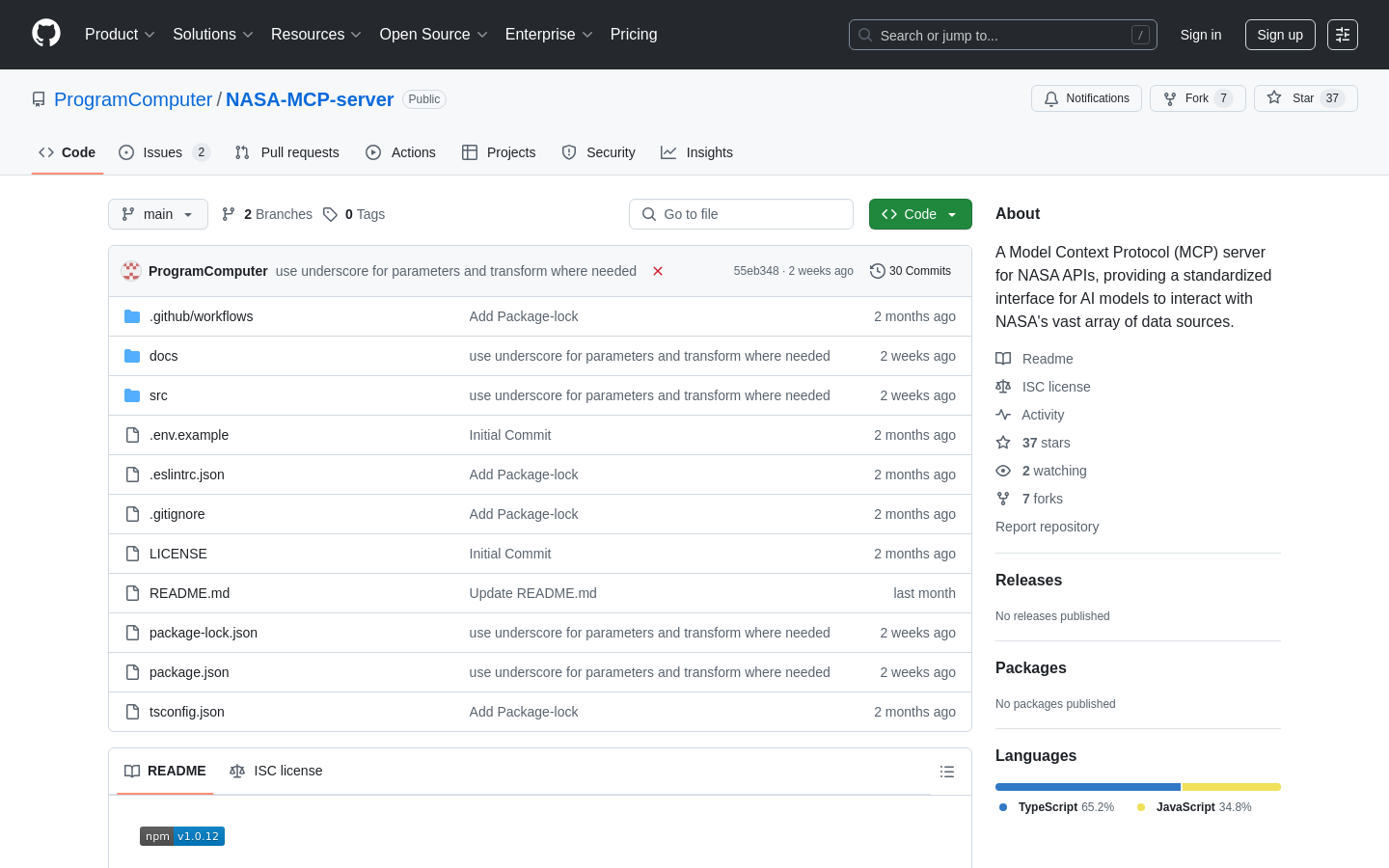Click the .env.example file icon
The width and height of the screenshot is (1389, 868).
[132, 435]
